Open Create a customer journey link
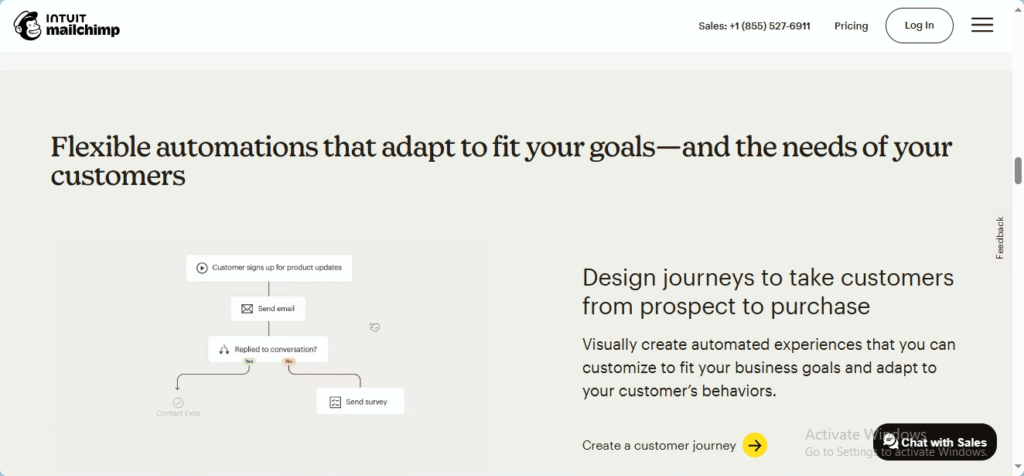 tap(659, 446)
